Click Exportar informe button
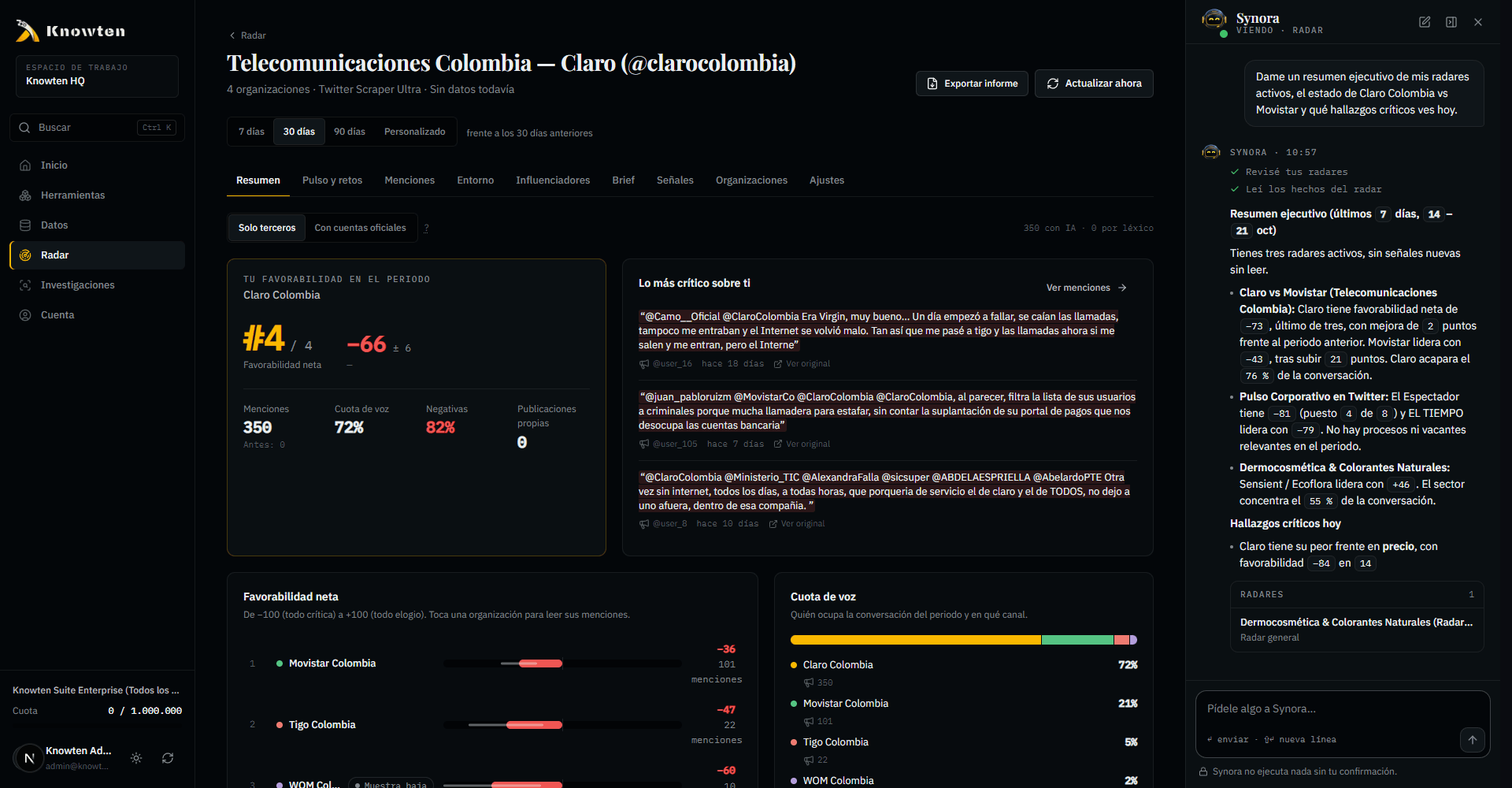The image size is (1512, 788). tap(972, 84)
